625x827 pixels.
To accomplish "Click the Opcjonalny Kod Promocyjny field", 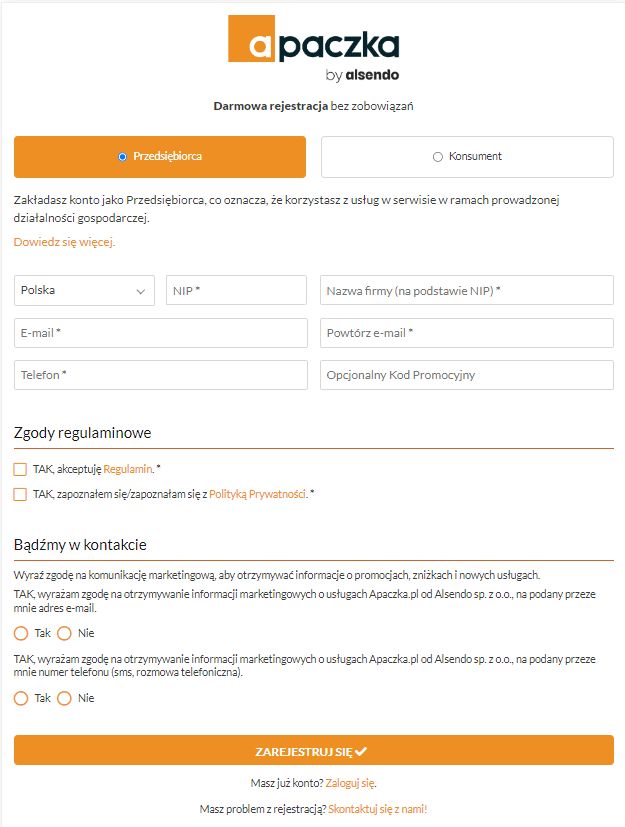I will (x=466, y=375).
